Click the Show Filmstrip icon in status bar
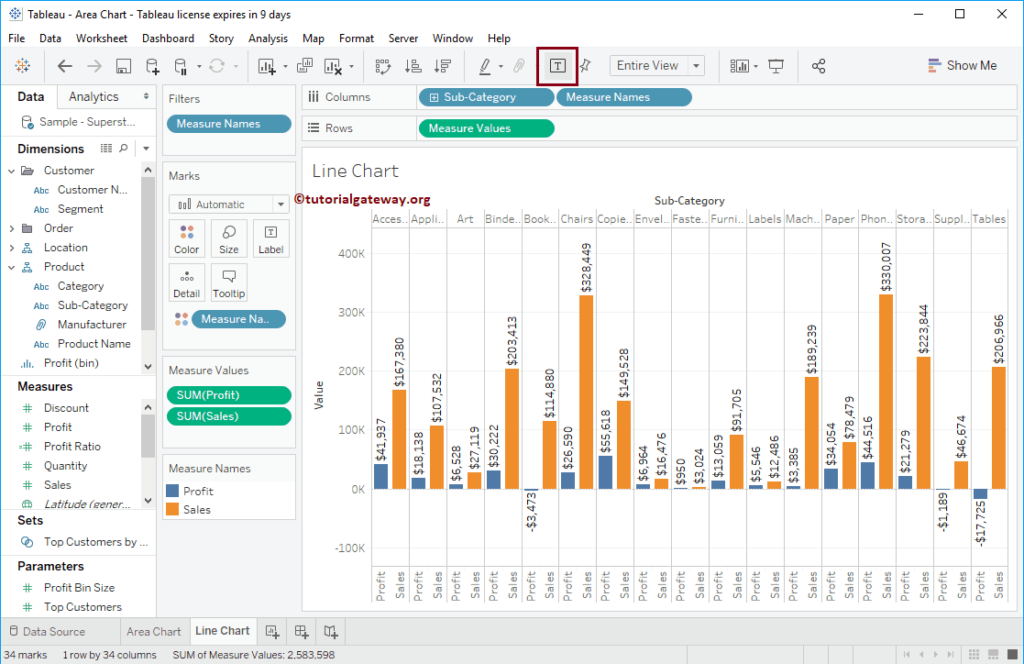The image size is (1024, 664). click(993, 654)
